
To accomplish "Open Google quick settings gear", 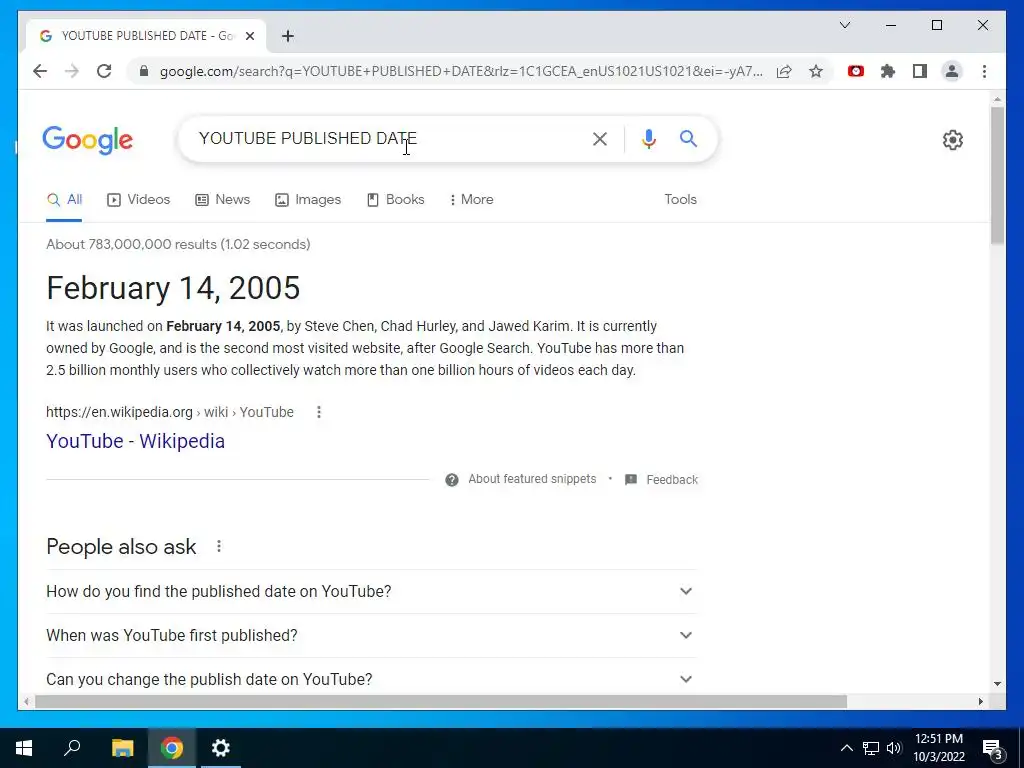I will click(x=952, y=140).
